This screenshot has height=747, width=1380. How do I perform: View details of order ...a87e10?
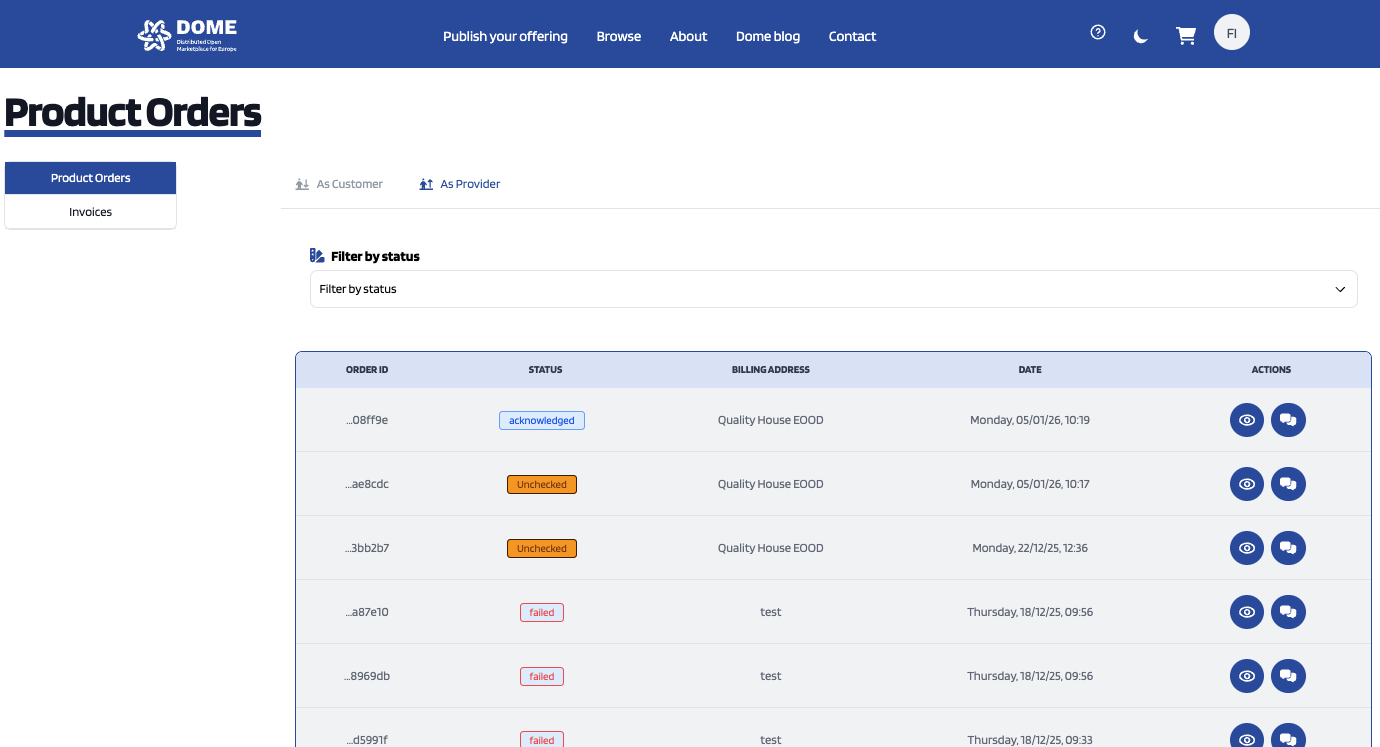coord(1246,612)
